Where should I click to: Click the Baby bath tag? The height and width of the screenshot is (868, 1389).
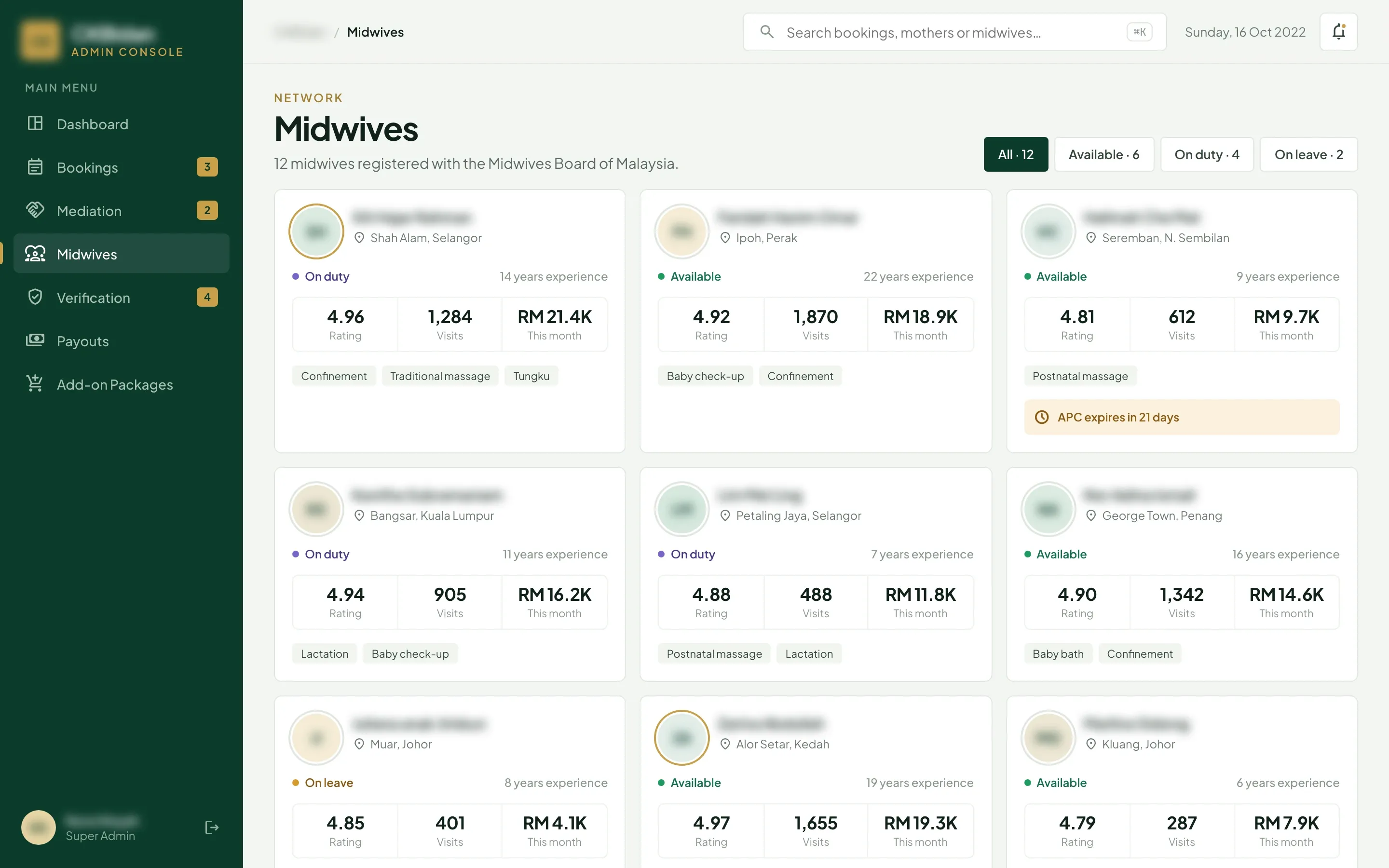point(1058,654)
